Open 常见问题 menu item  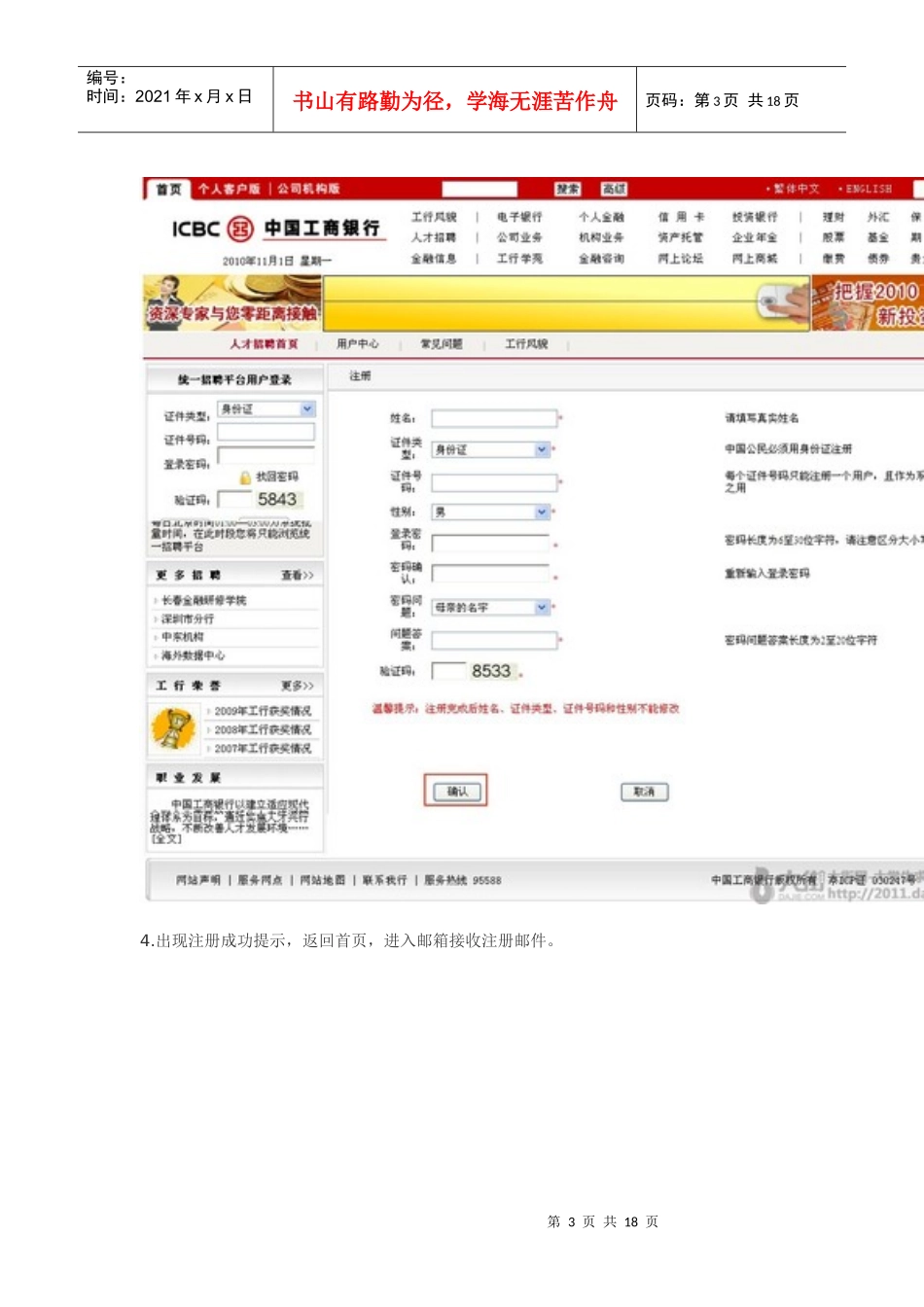tap(442, 344)
